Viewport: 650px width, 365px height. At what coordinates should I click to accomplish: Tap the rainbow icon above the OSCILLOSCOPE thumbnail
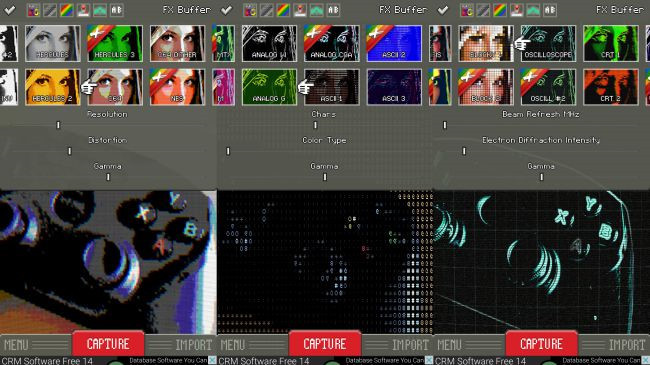500,10
